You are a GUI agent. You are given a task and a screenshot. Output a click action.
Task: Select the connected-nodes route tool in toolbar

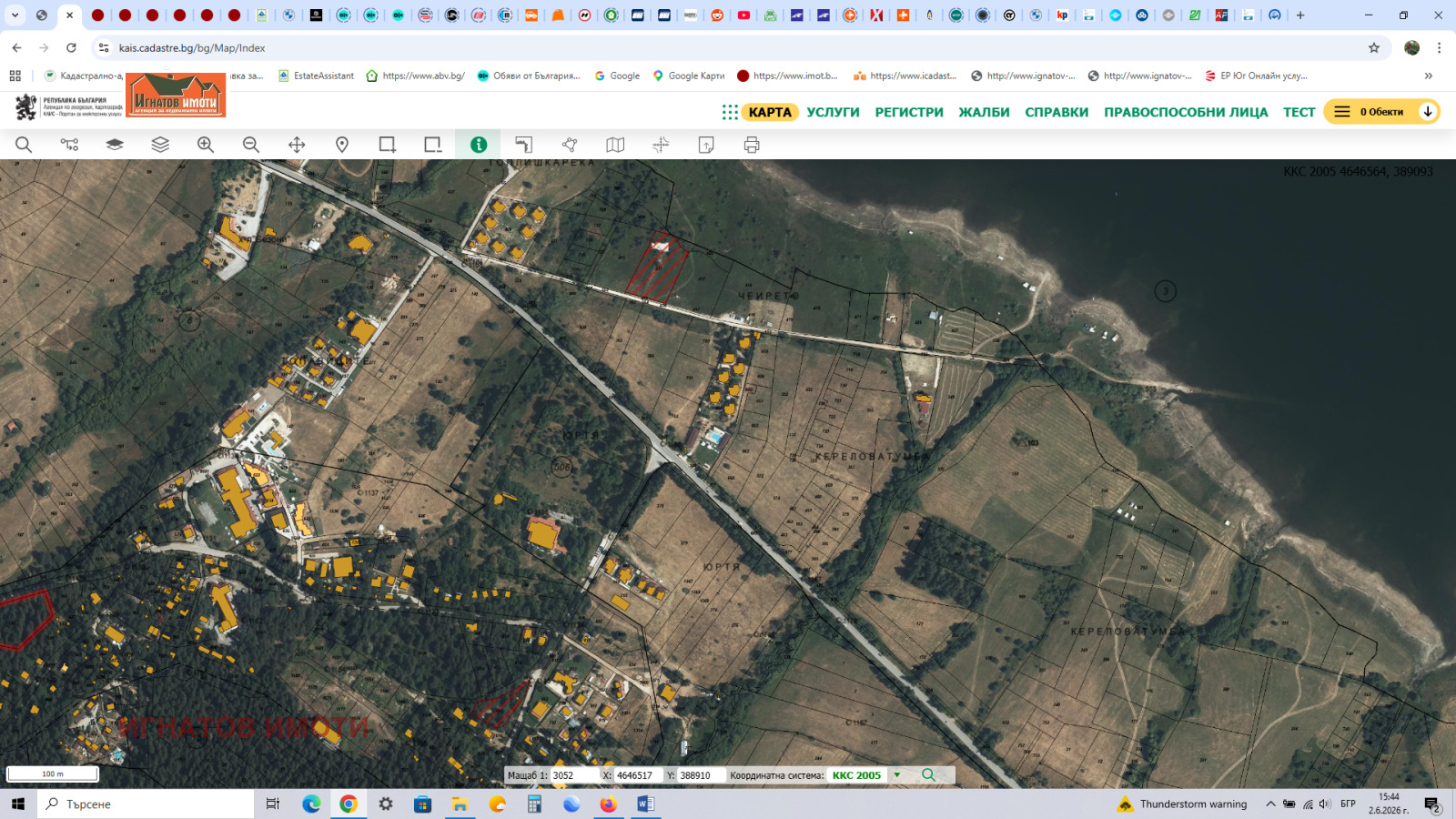tap(69, 145)
